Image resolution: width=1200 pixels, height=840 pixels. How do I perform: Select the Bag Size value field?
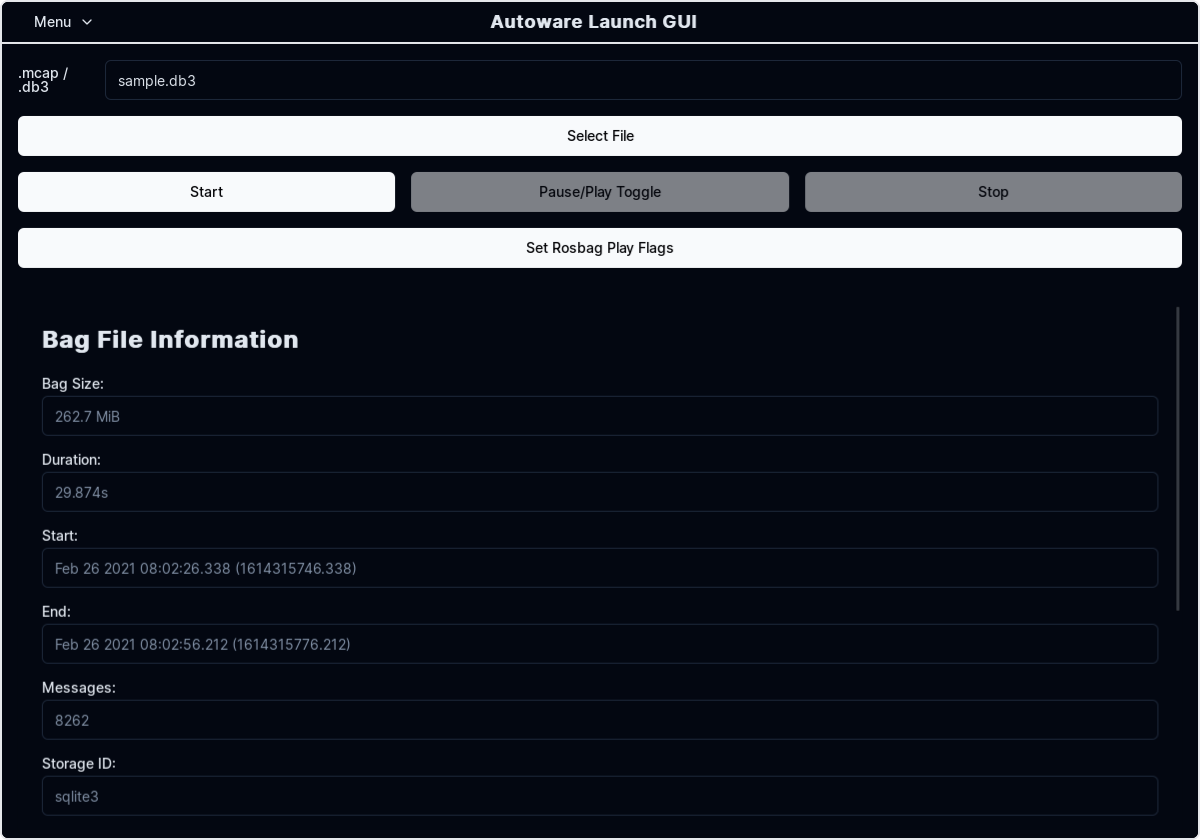click(600, 416)
